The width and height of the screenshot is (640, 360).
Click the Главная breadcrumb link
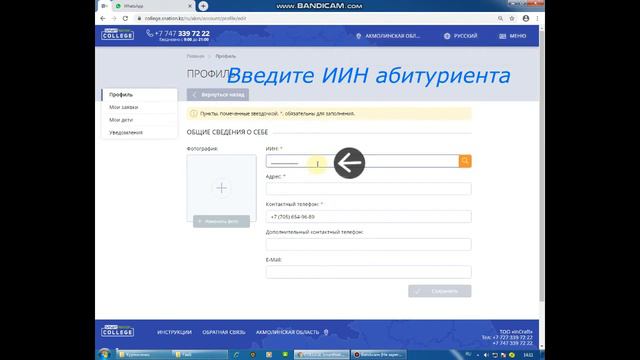point(196,56)
